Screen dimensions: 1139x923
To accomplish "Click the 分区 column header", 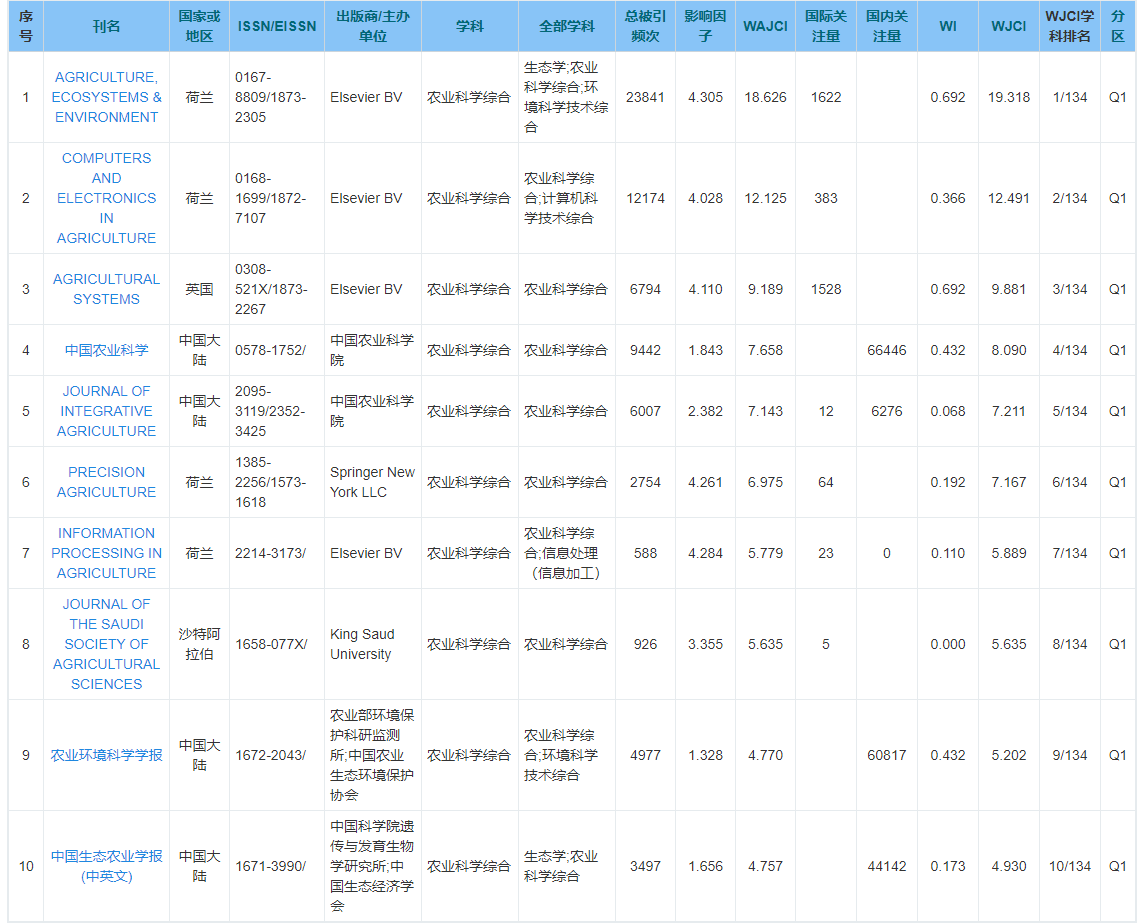I will click(x=1118, y=26).
